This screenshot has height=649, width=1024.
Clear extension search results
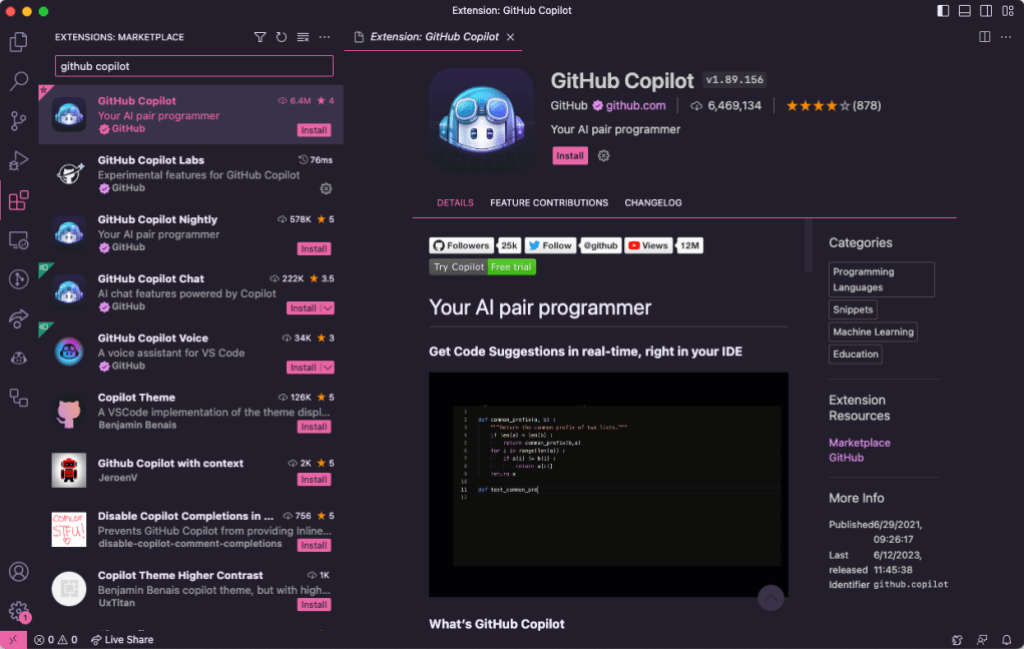[303, 37]
